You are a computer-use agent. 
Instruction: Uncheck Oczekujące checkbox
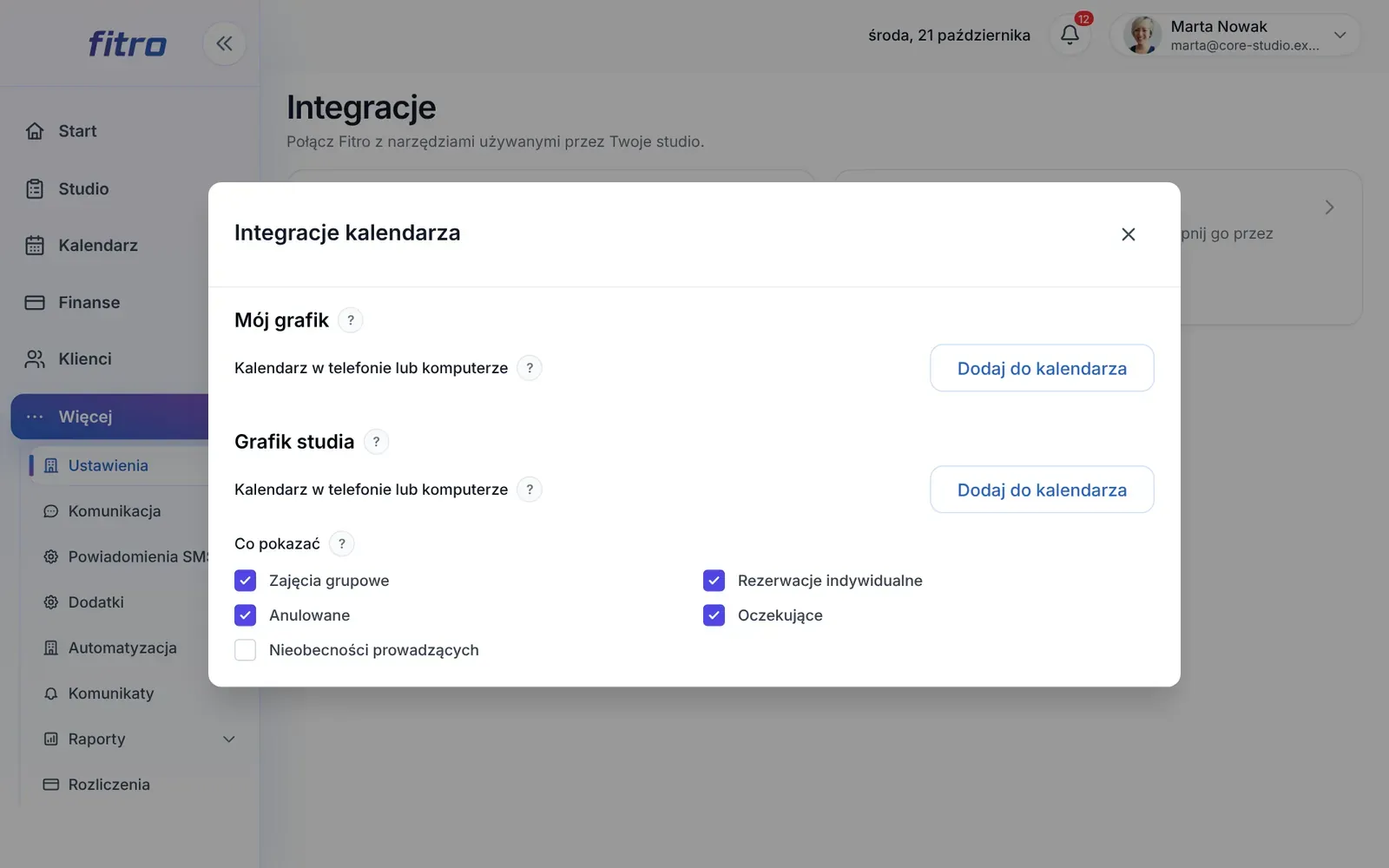tap(714, 615)
